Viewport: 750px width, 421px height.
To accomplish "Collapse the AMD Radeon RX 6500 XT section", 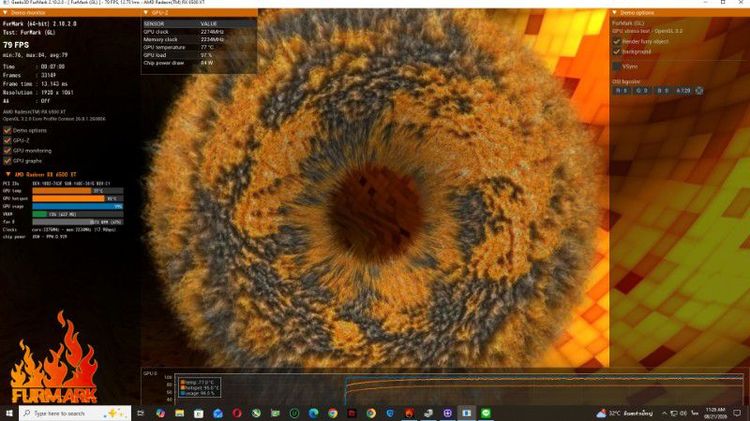I will coord(8,174).
